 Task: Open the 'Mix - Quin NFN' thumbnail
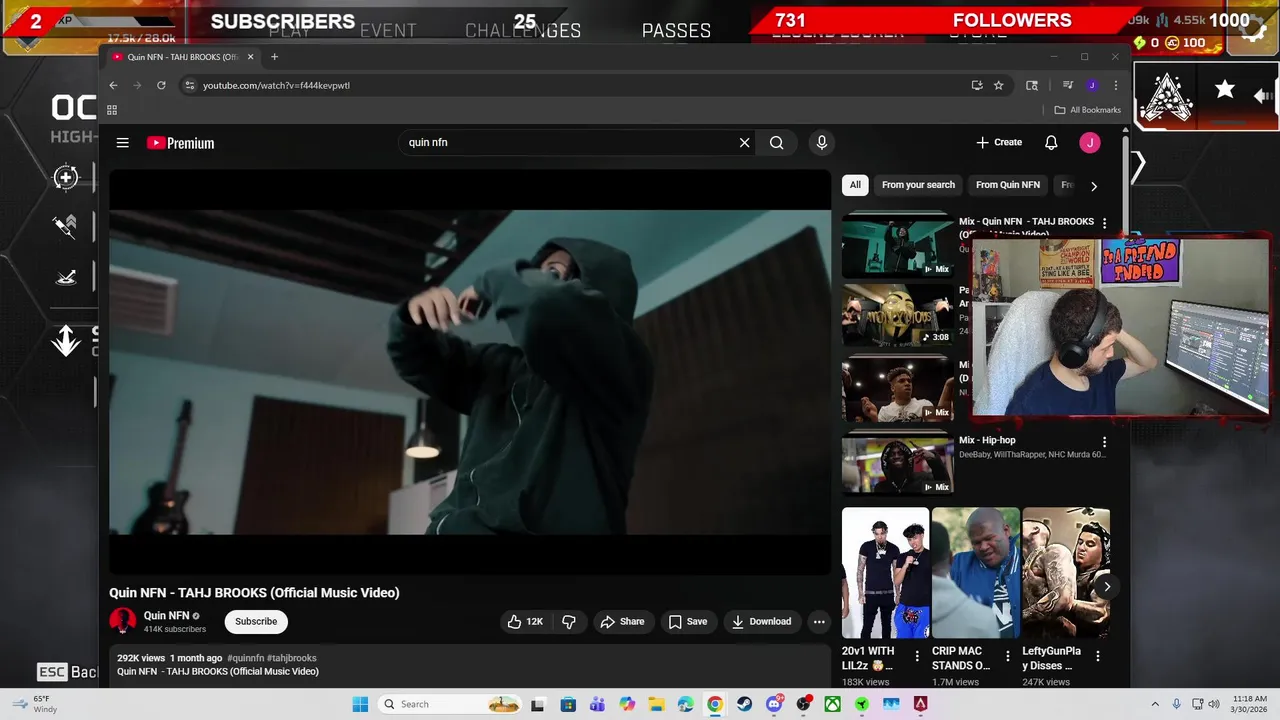click(x=898, y=246)
